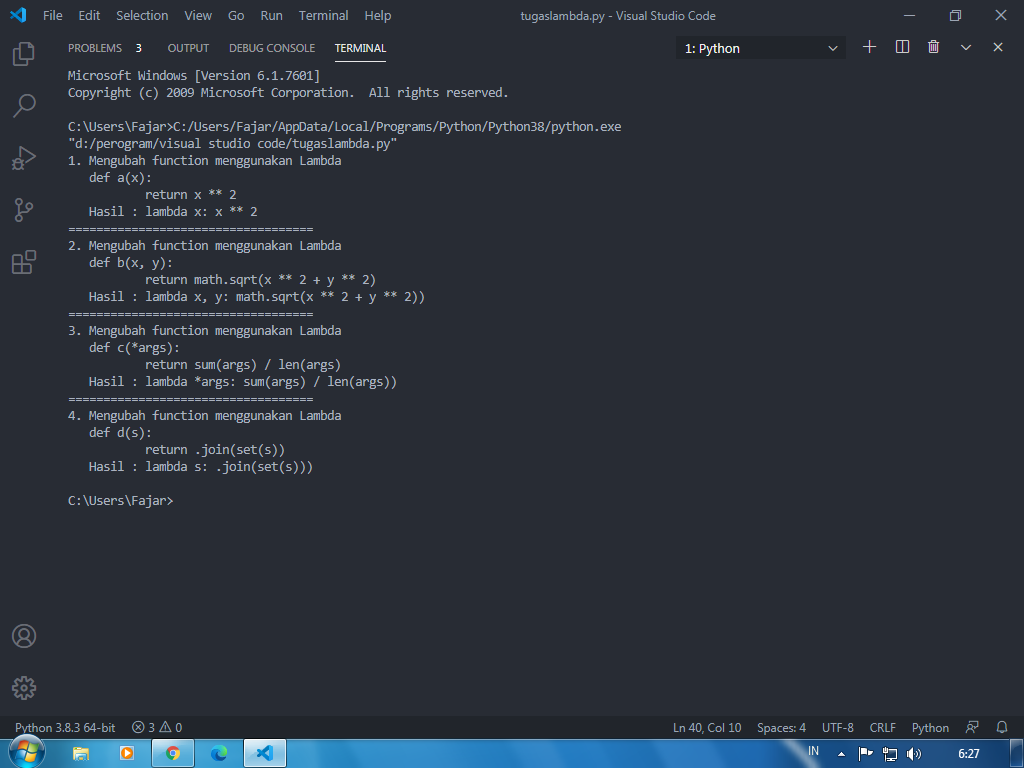Click the feedback icon in status bar
The height and width of the screenshot is (768, 1024).
coord(972,727)
